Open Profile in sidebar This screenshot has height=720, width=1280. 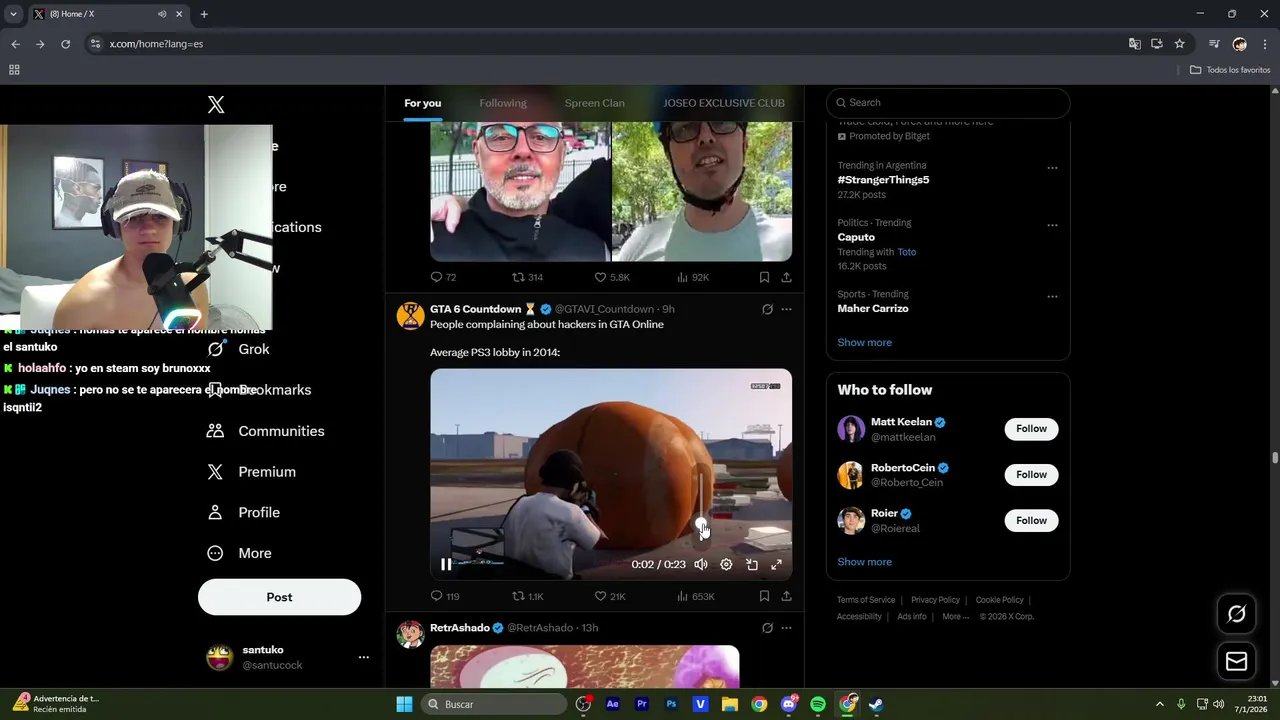pyautogui.click(x=244, y=512)
